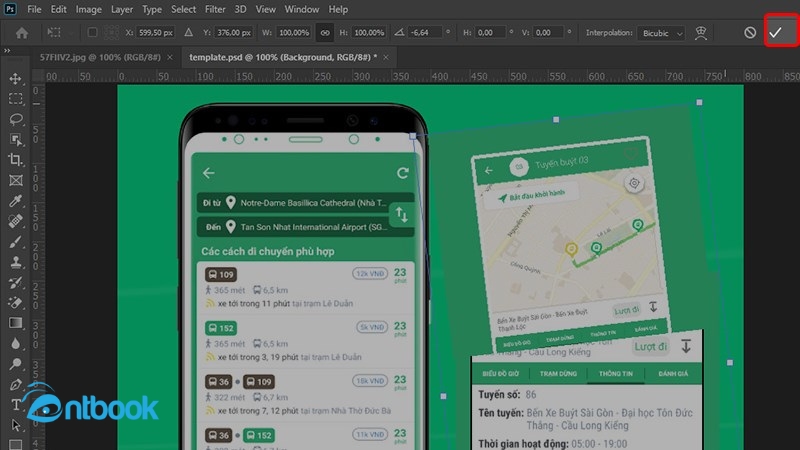Open the Type menu
The width and height of the screenshot is (800, 450).
(152, 9)
